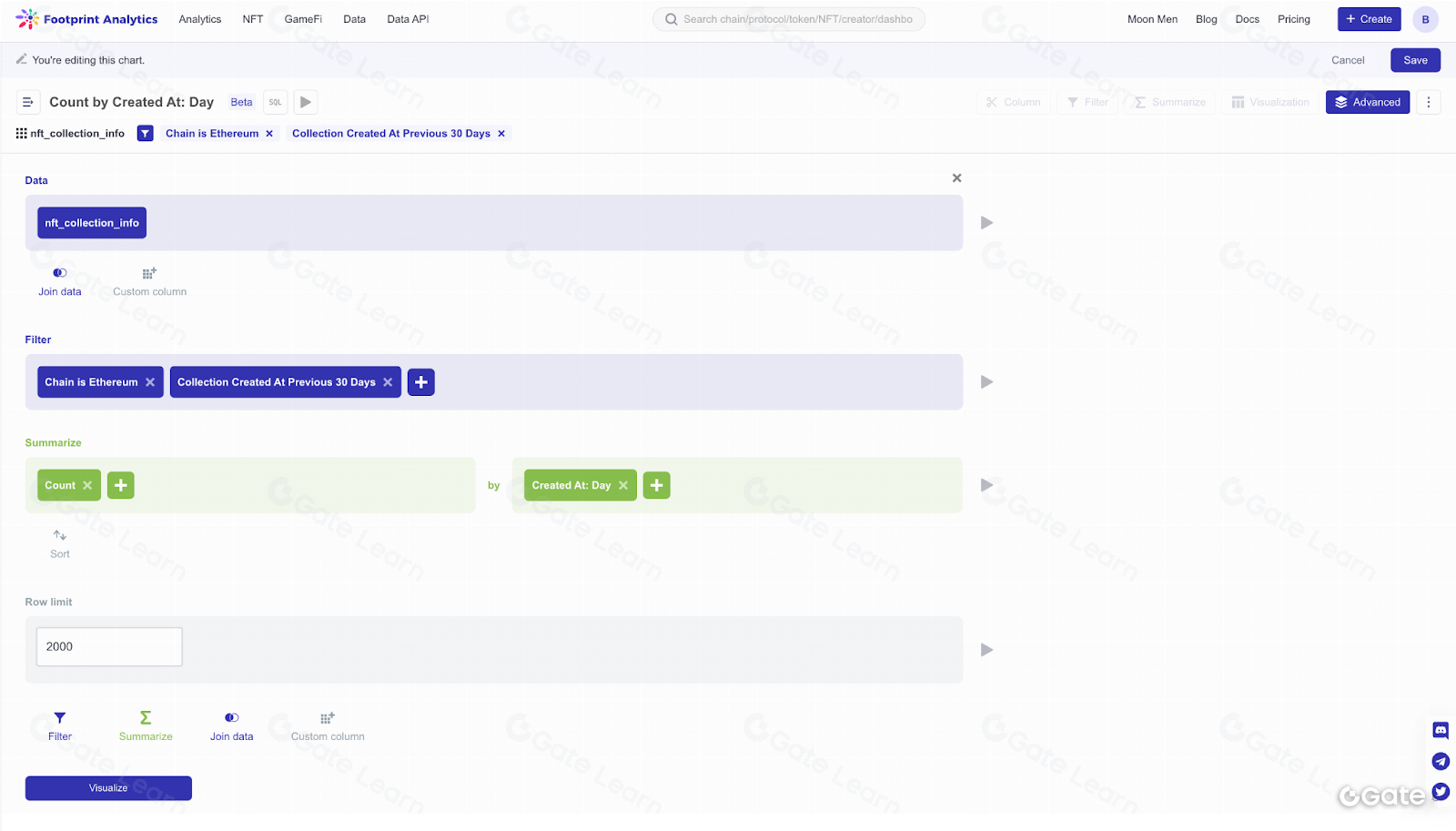
Task: Add Custom column step at the bottom
Action: [328, 726]
